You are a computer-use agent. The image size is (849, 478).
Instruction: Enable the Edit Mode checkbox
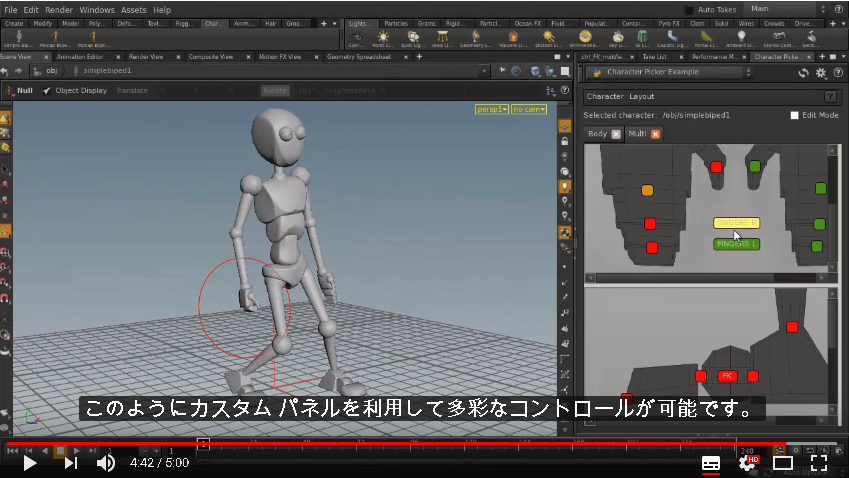point(794,115)
